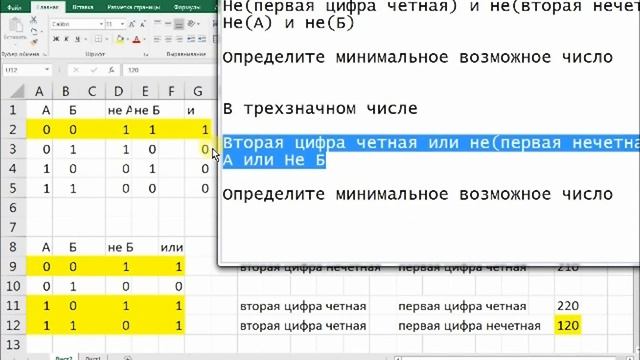Image resolution: width=640 pixels, height=360 pixels.
Task: Switch to the Главная ribbon tab
Action: 47,7
